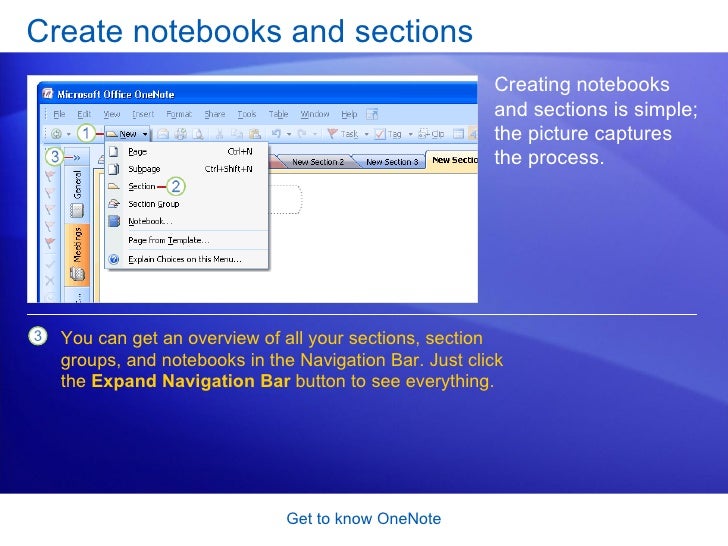728x546 pixels.
Task: Open the Meetings notebook in the navigation bar
Action: [x=77, y=254]
